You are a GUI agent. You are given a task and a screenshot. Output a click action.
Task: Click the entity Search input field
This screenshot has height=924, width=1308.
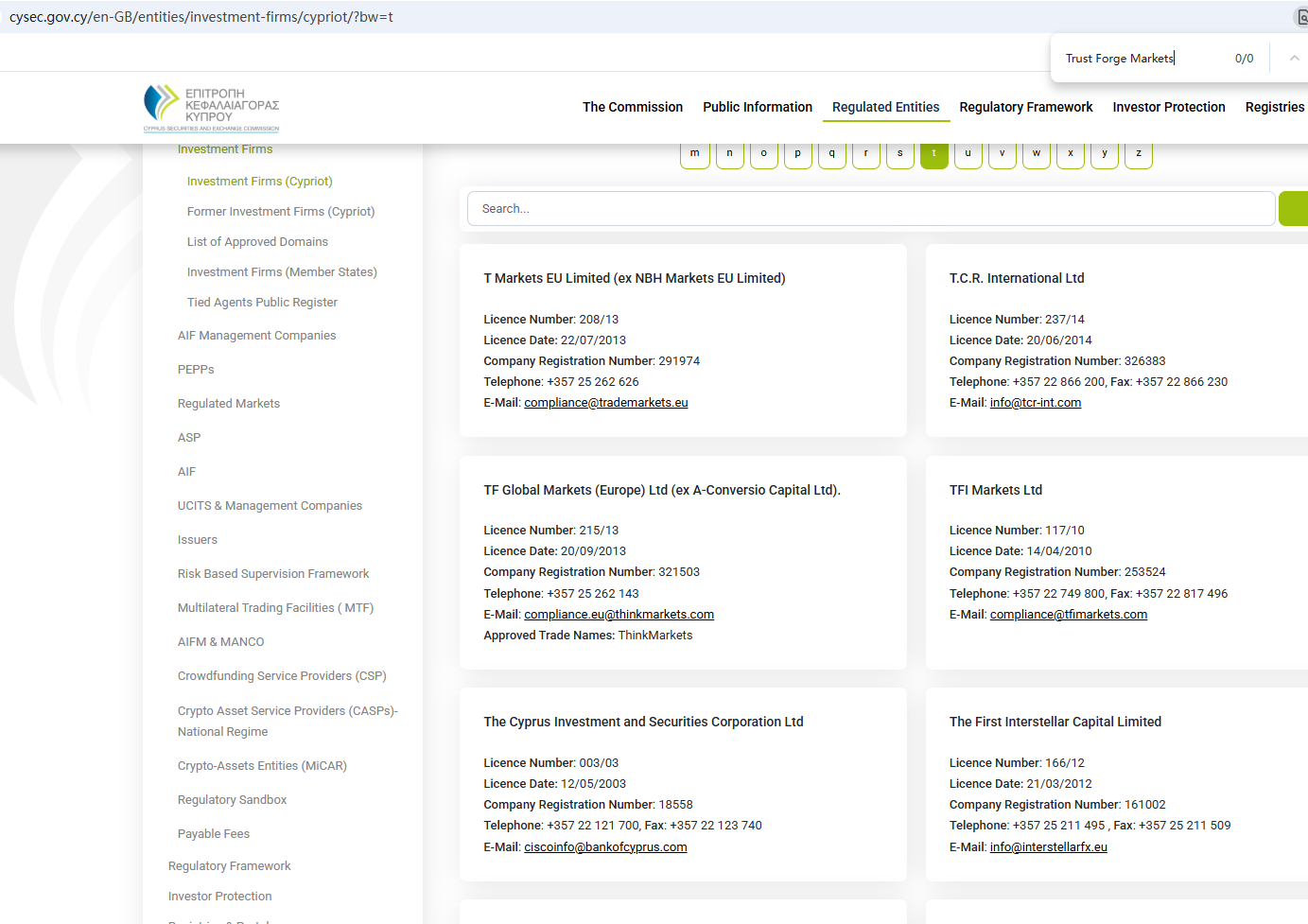[x=870, y=209]
